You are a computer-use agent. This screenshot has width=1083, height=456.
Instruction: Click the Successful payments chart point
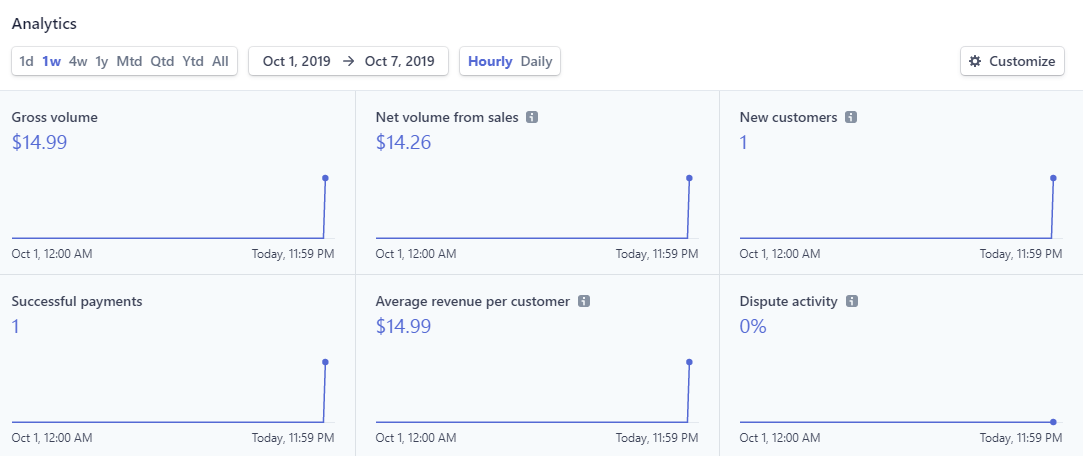pos(325,362)
